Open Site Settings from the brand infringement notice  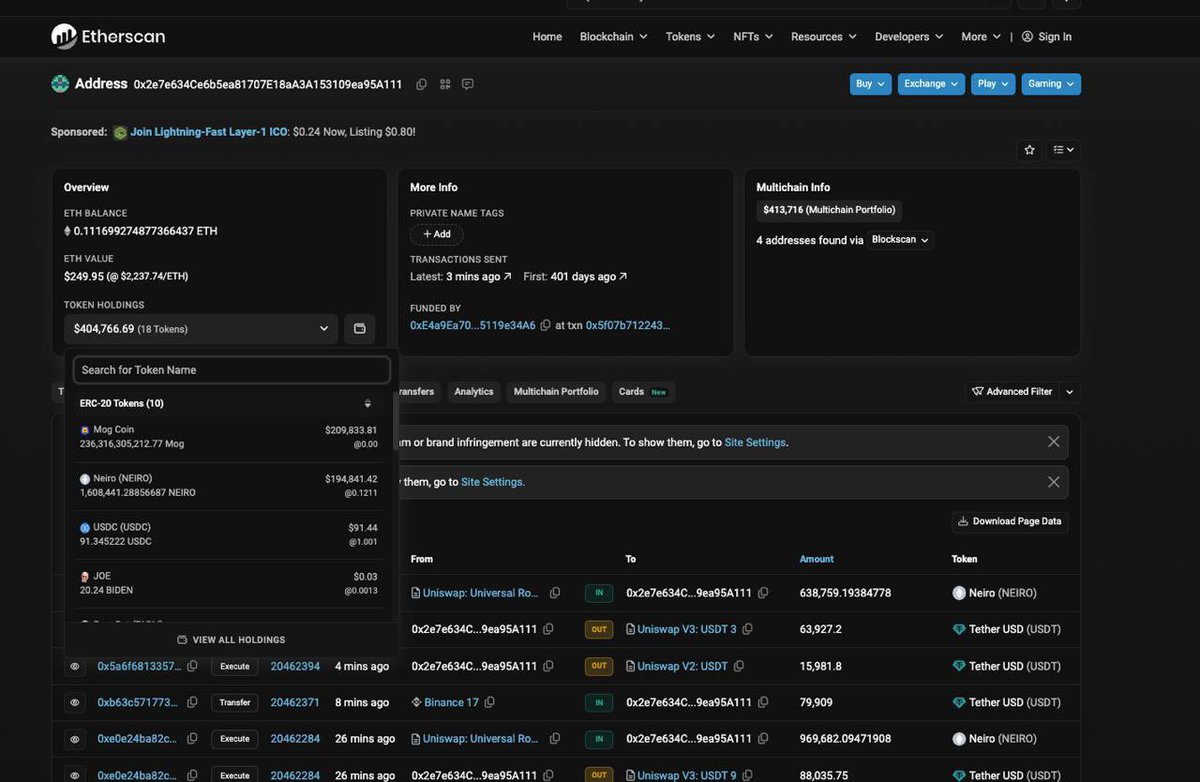tap(755, 442)
